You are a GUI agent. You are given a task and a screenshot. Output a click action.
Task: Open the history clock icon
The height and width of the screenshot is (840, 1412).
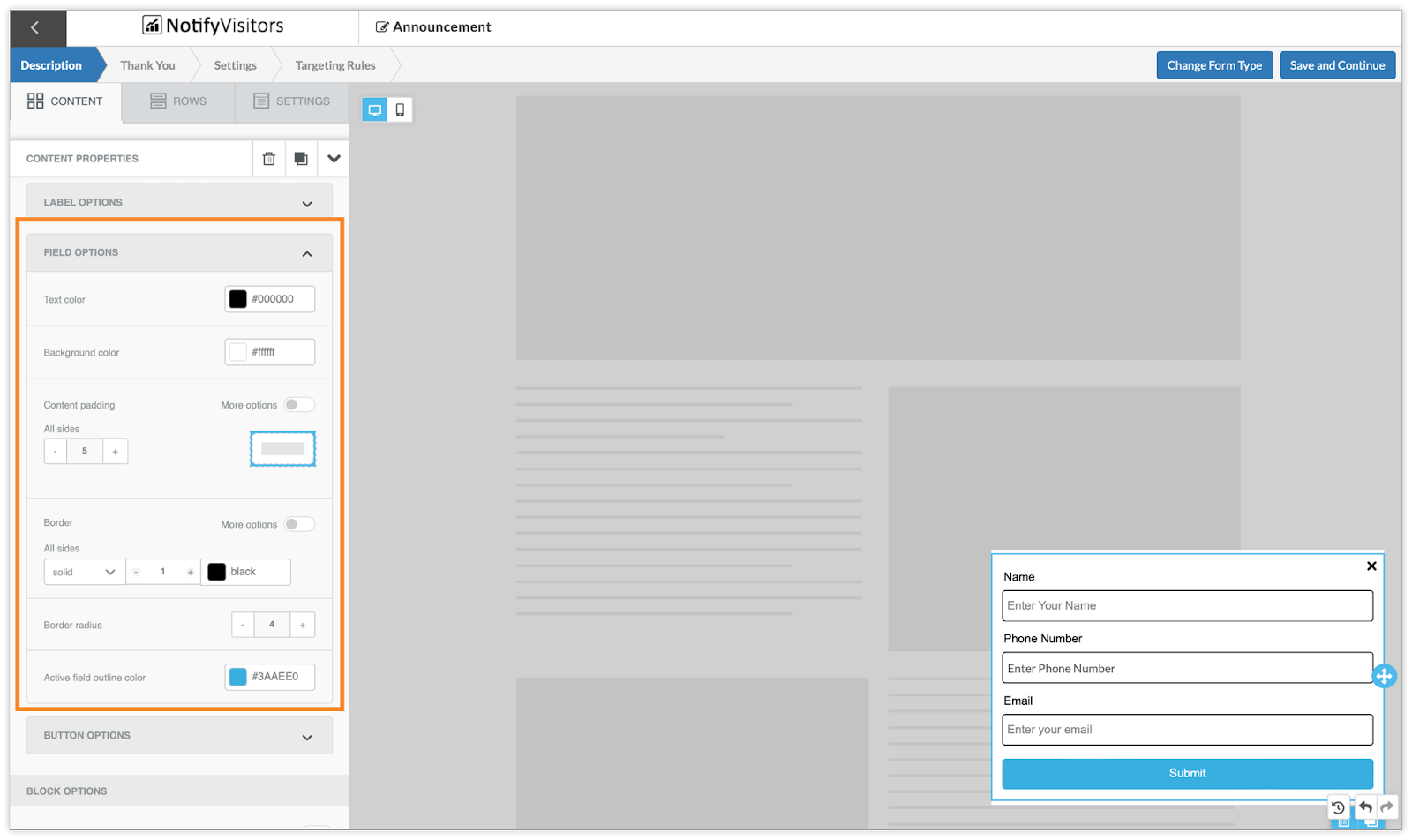(1338, 806)
